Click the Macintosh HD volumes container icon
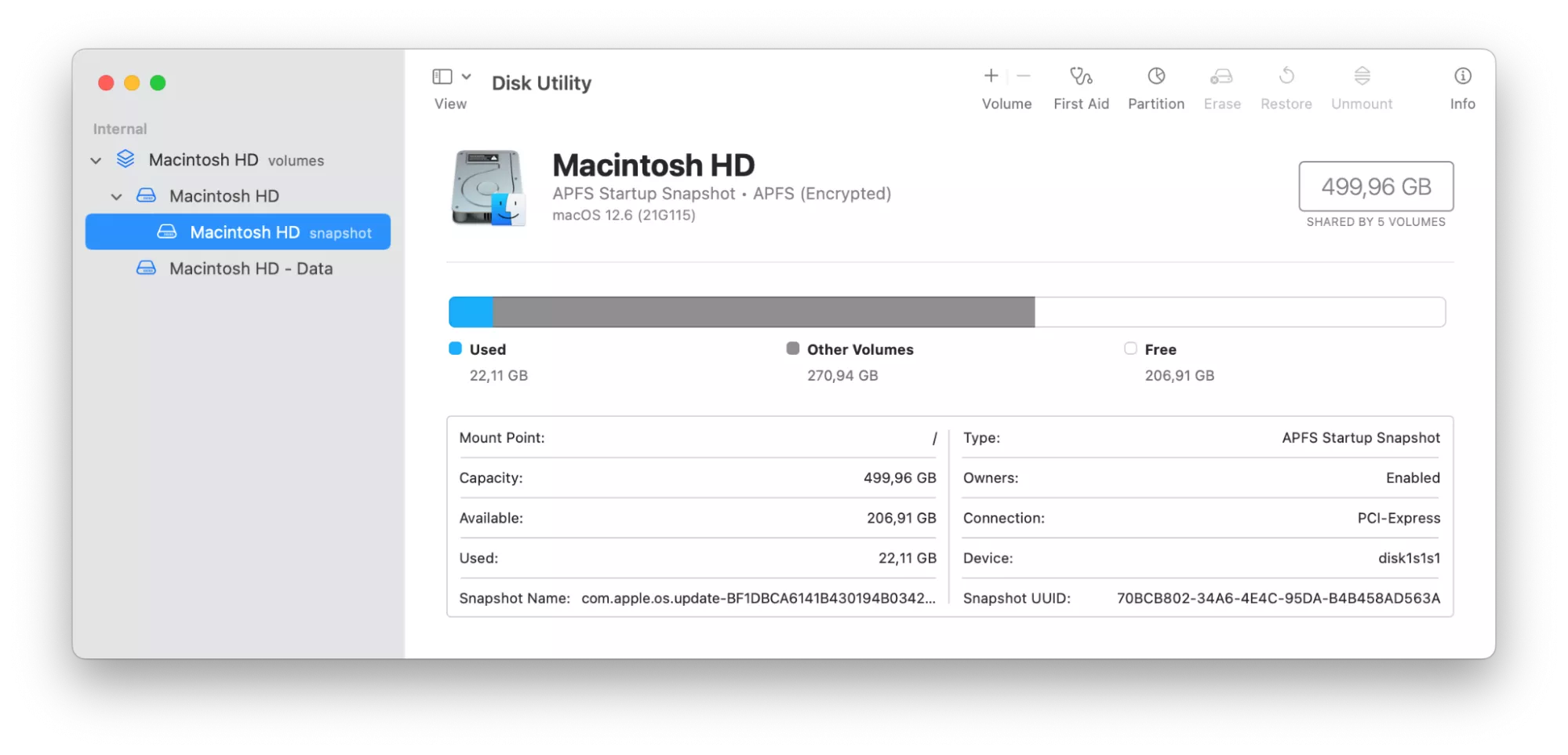 (126, 159)
